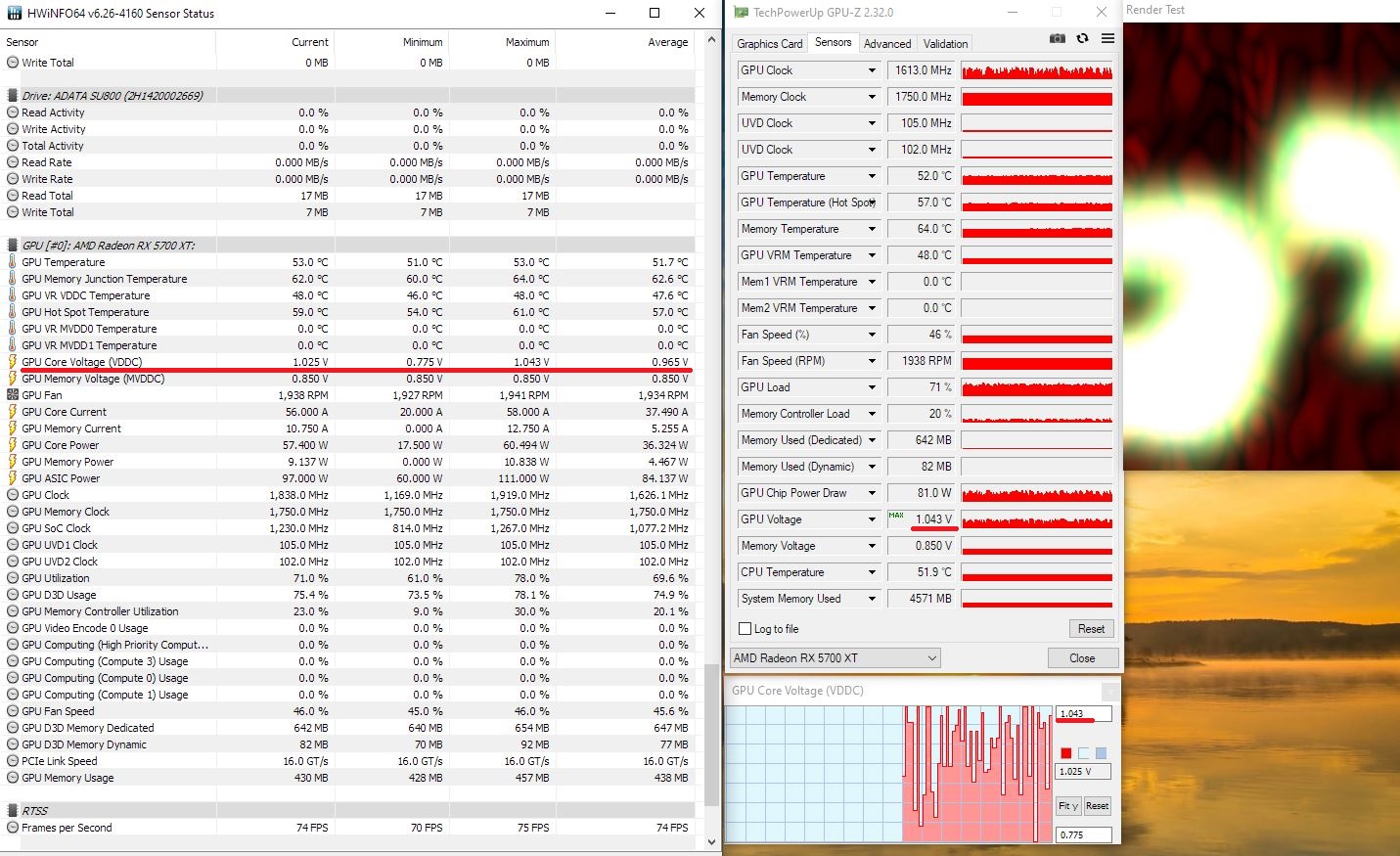This screenshot has width=1400, height=856.
Task: Click lightning icon for GPU Memory Voltage (MVDDC)
Action: pyautogui.click(x=13, y=379)
